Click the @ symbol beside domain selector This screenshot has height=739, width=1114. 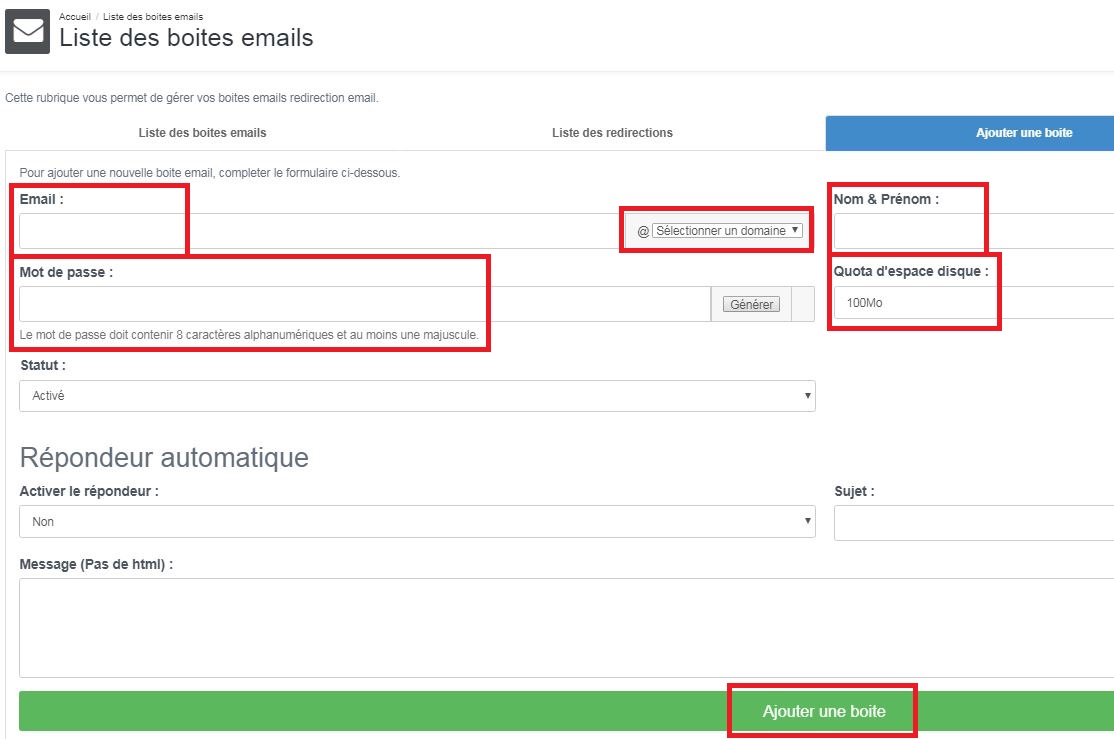(x=643, y=231)
